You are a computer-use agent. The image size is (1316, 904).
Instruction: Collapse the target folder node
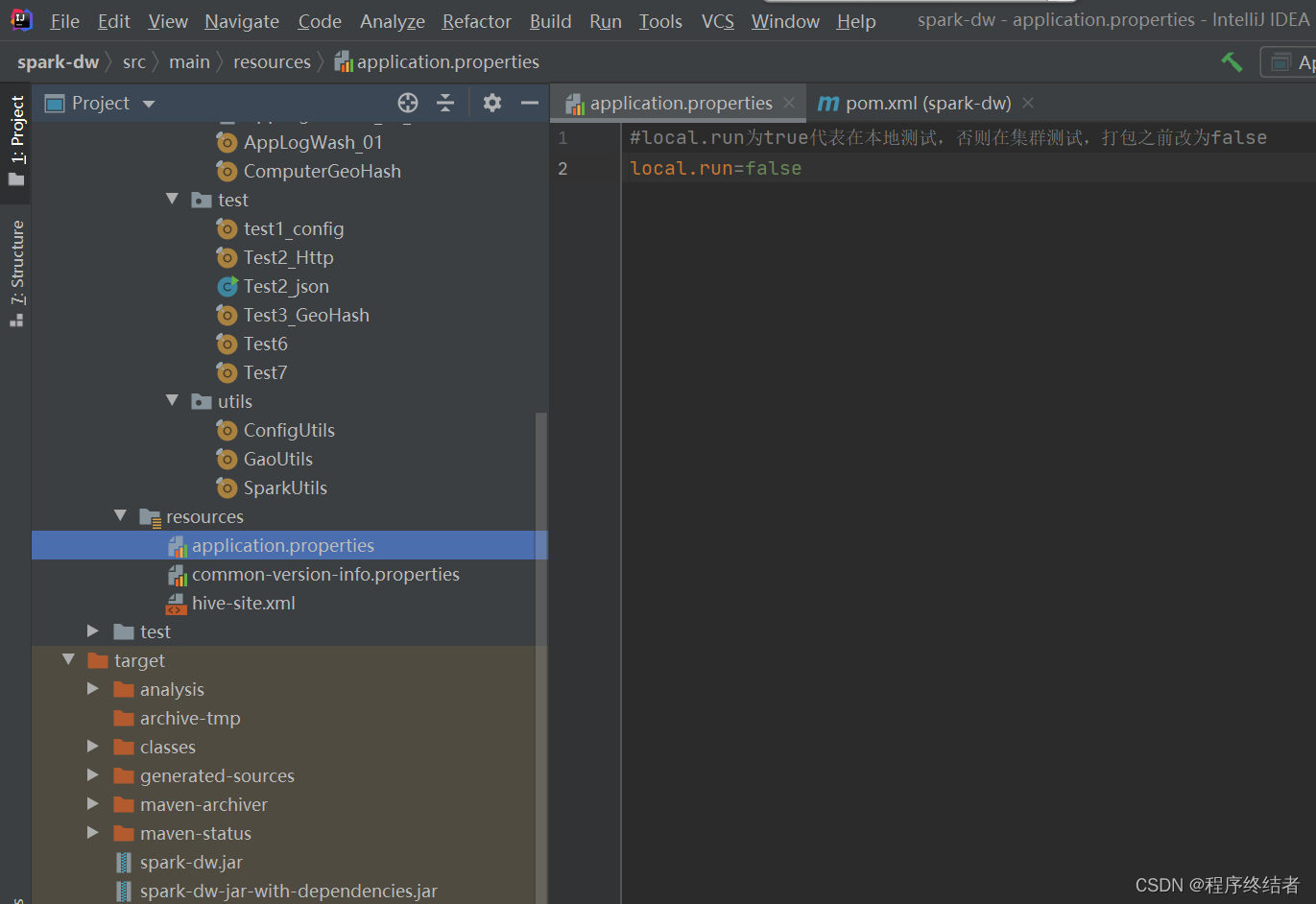[68, 659]
